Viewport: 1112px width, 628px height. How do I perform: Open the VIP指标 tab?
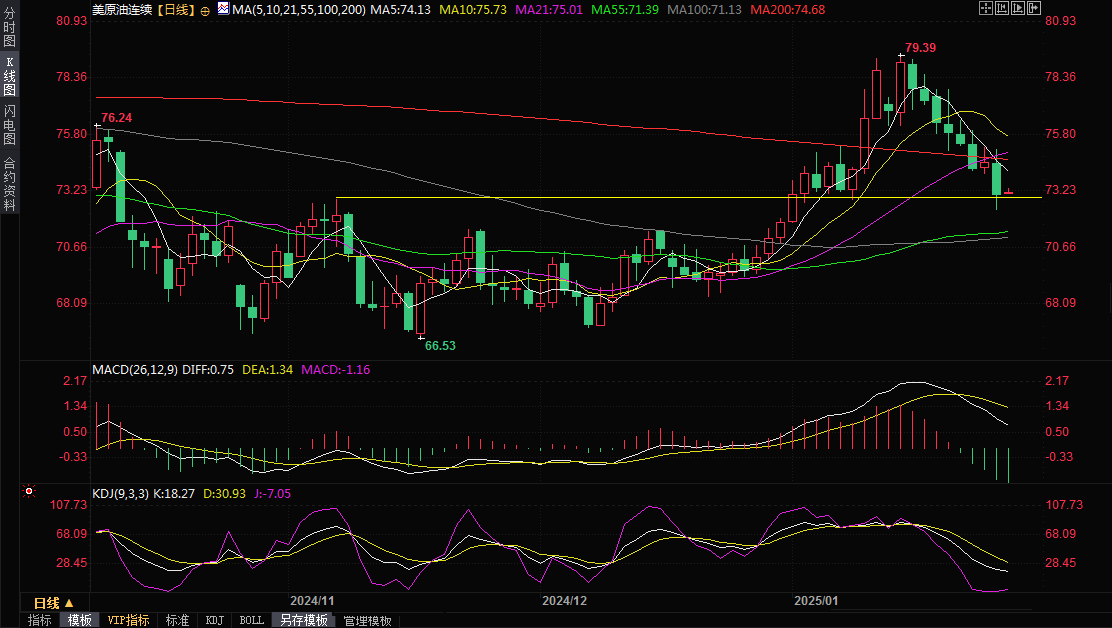coord(128,620)
